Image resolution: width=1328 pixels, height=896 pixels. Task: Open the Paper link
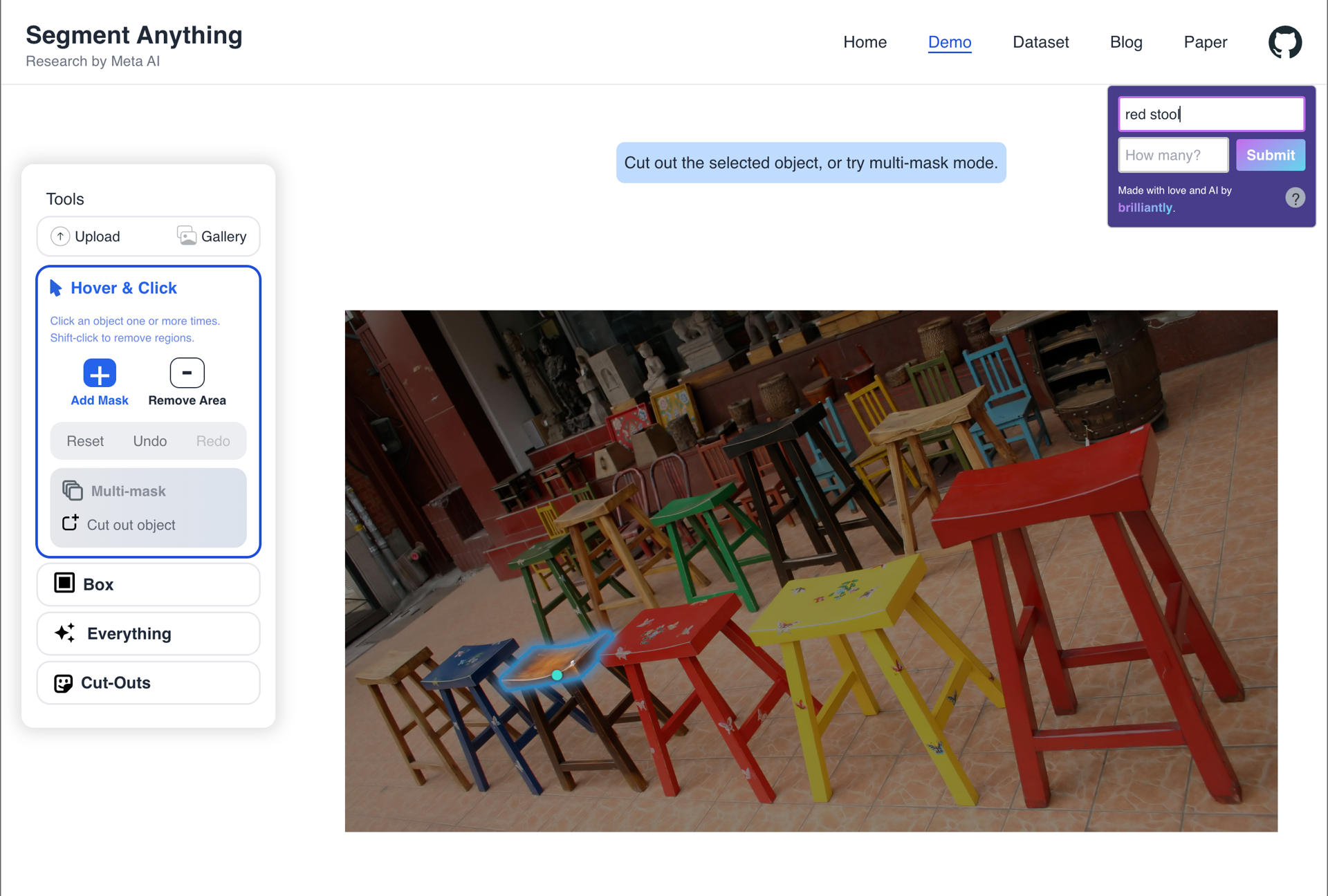click(x=1205, y=42)
